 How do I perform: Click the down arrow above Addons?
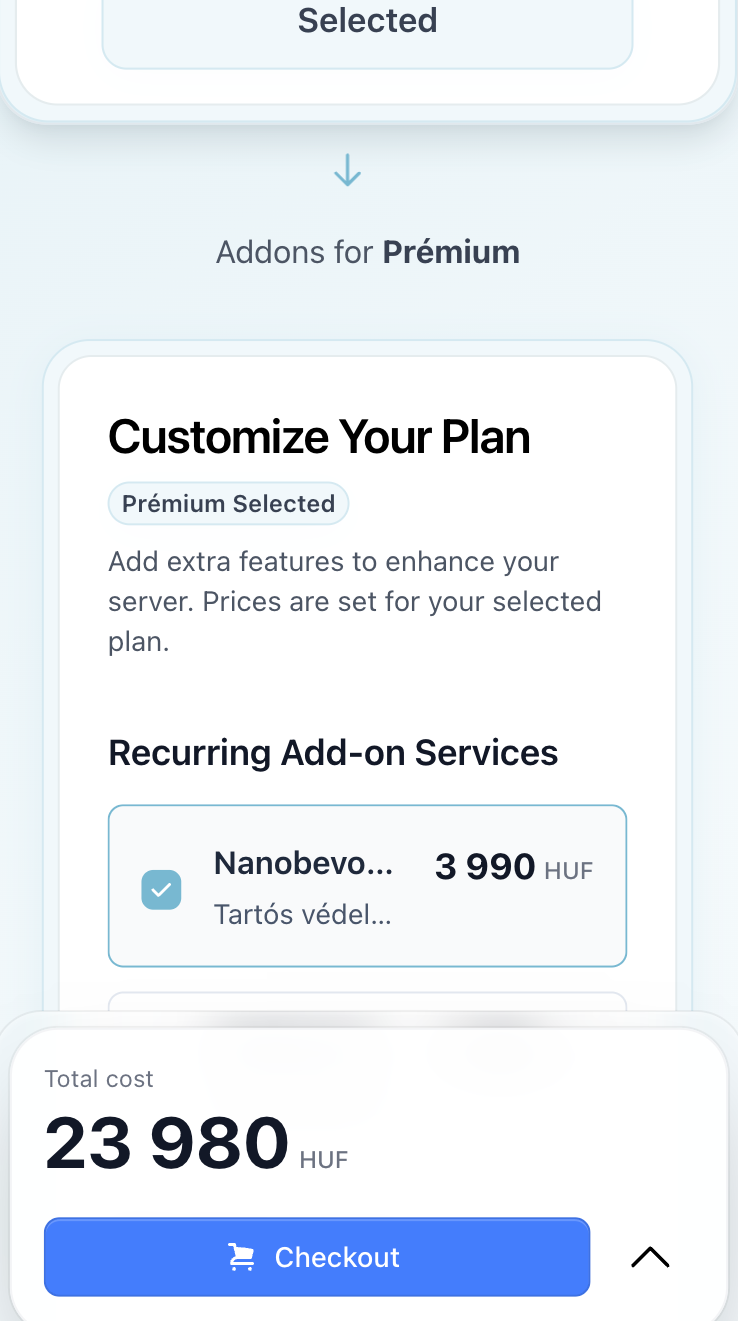click(x=347, y=171)
